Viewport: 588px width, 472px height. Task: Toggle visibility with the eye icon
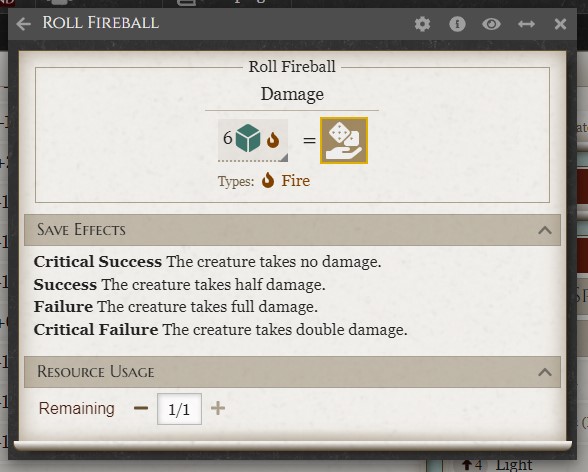click(491, 24)
